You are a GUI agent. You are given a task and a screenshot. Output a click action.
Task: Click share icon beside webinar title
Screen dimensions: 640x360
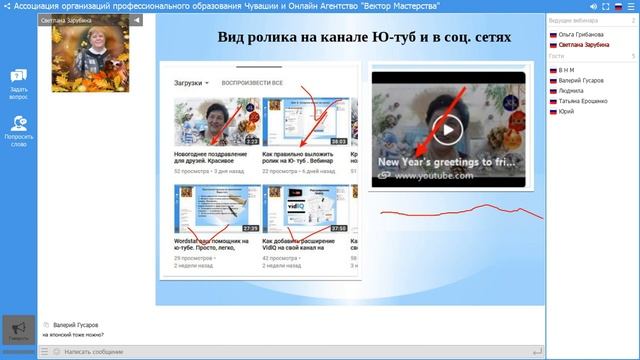click(x=7, y=6)
